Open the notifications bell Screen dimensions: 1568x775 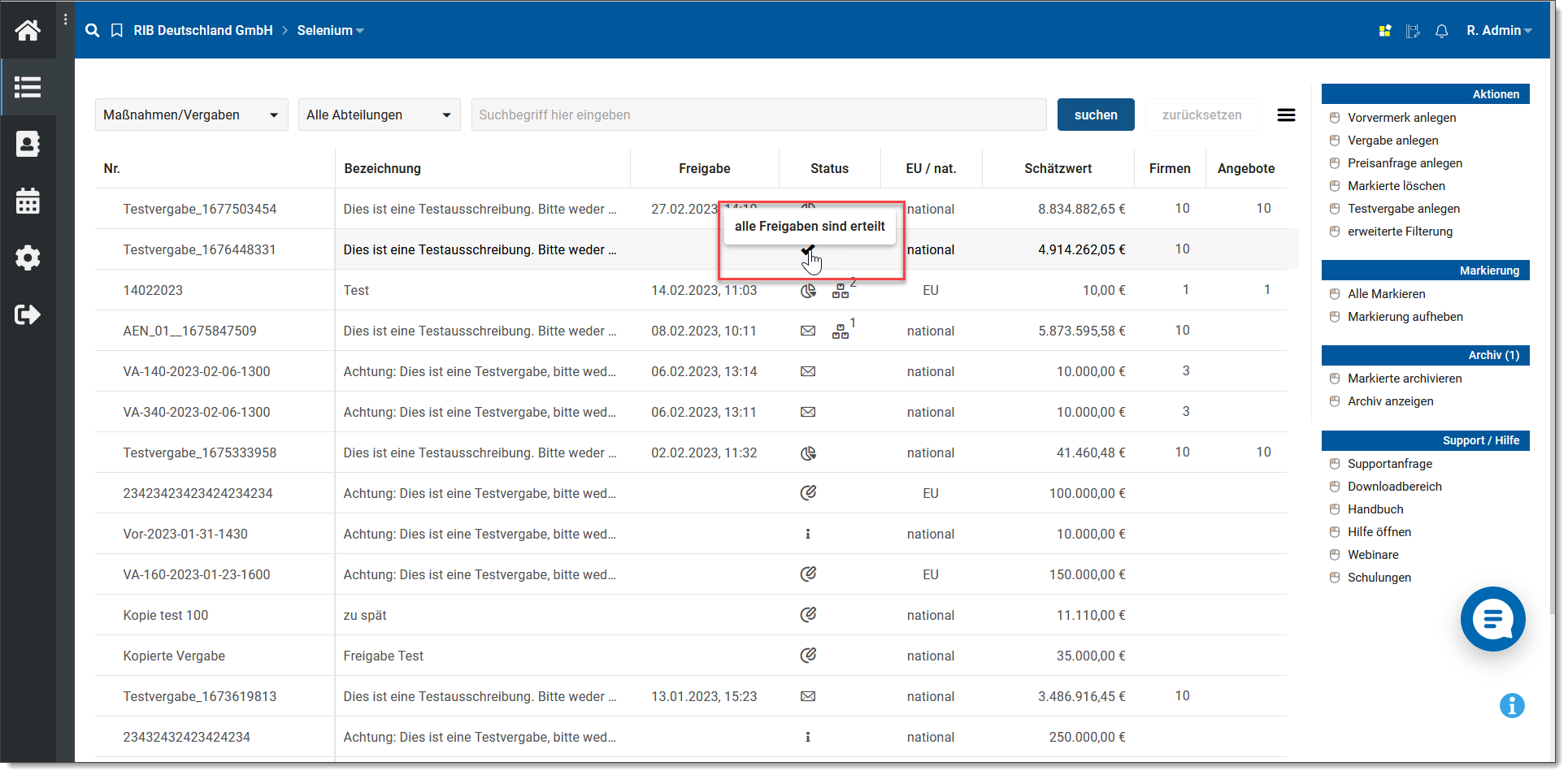click(1441, 31)
